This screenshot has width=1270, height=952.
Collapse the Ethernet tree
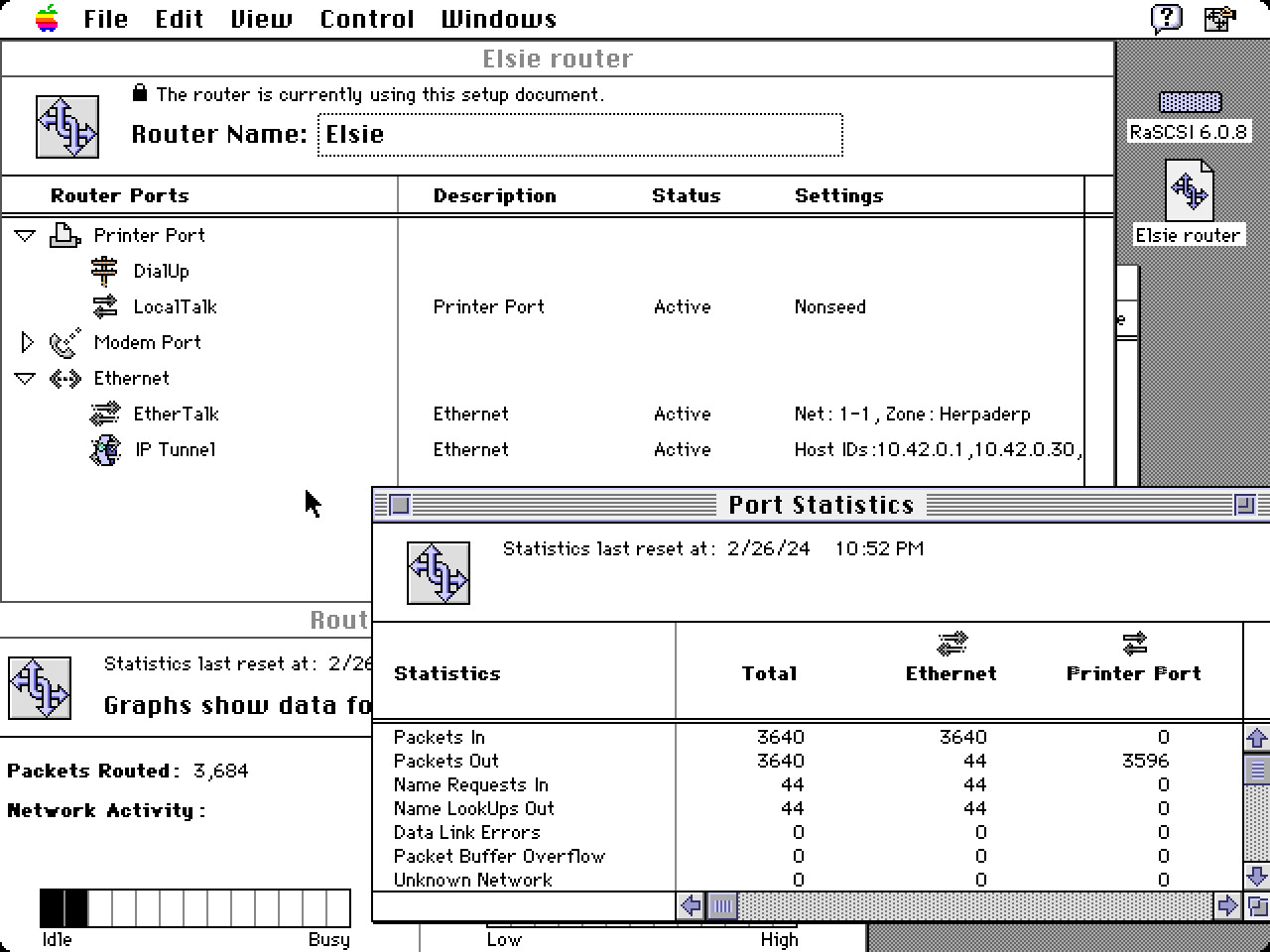click(26, 379)
